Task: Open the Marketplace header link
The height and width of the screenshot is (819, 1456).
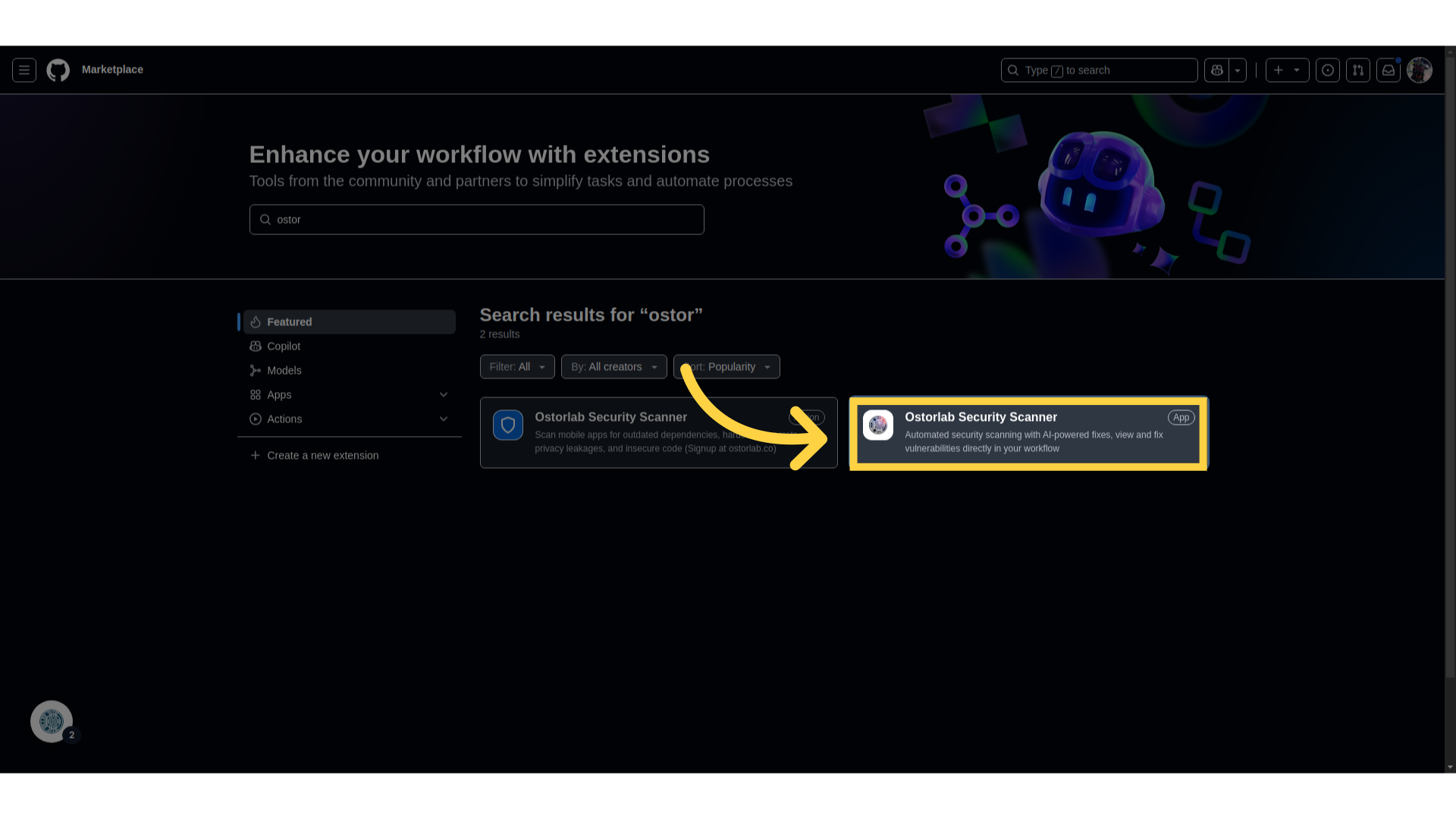Action: [112, 69]
